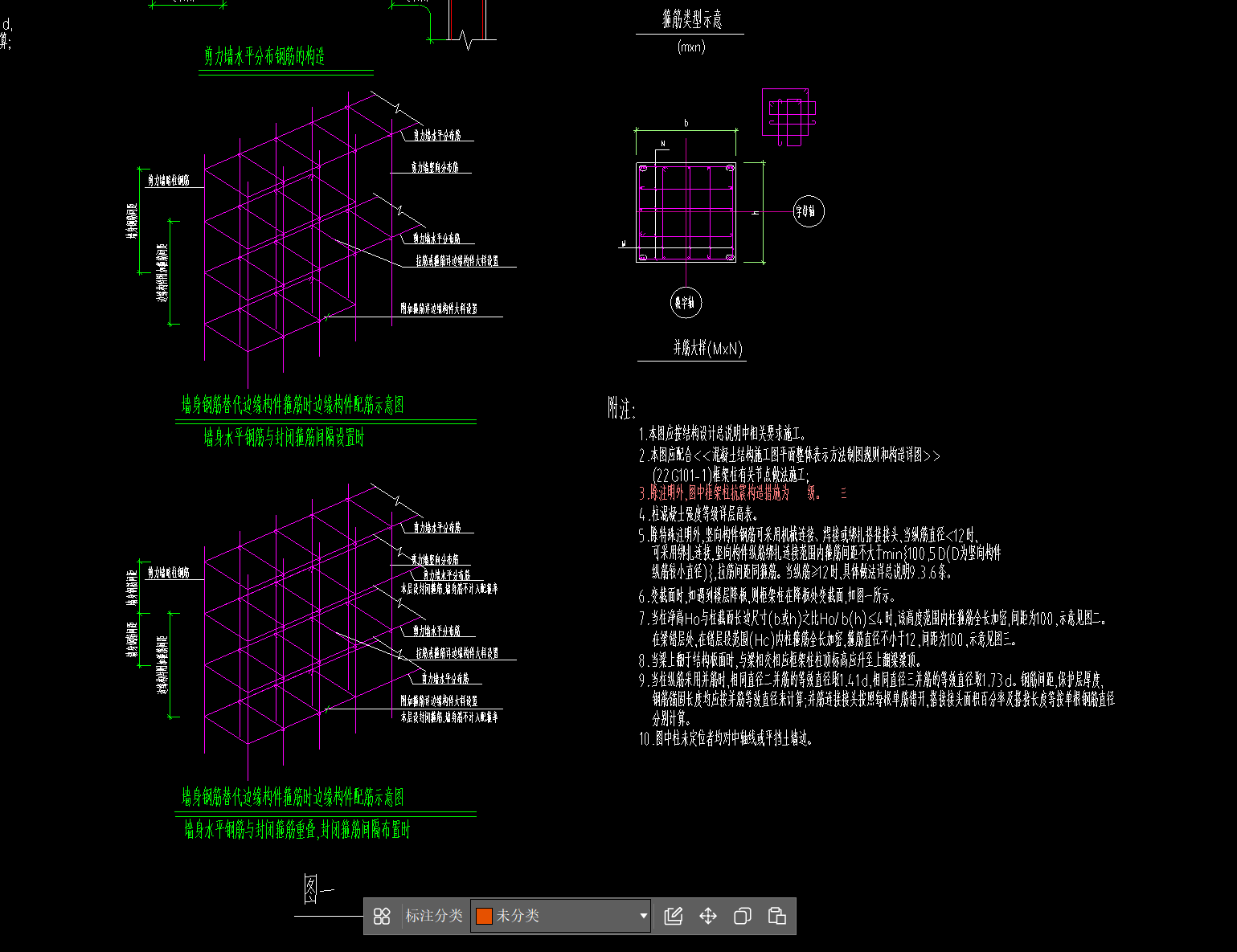Click the 标注分类 label
This screenshot has width=1237, height=952.
(434, 916)
